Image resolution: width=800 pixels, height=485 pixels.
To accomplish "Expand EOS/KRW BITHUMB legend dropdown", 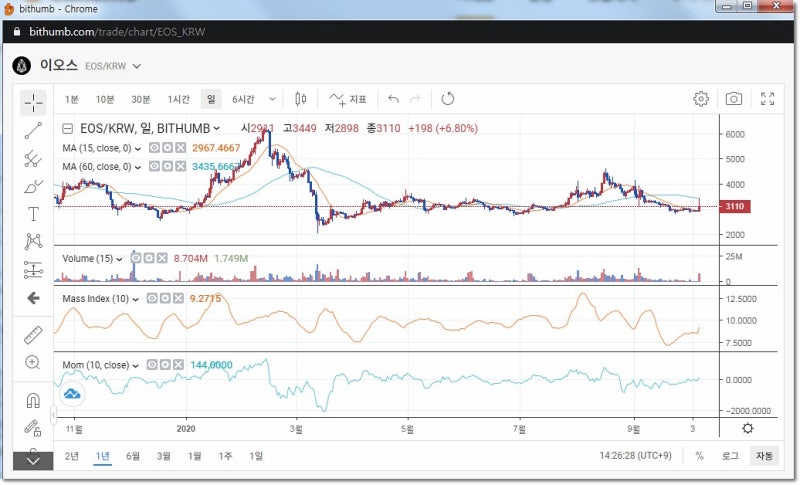I will (x=217, y=129).
